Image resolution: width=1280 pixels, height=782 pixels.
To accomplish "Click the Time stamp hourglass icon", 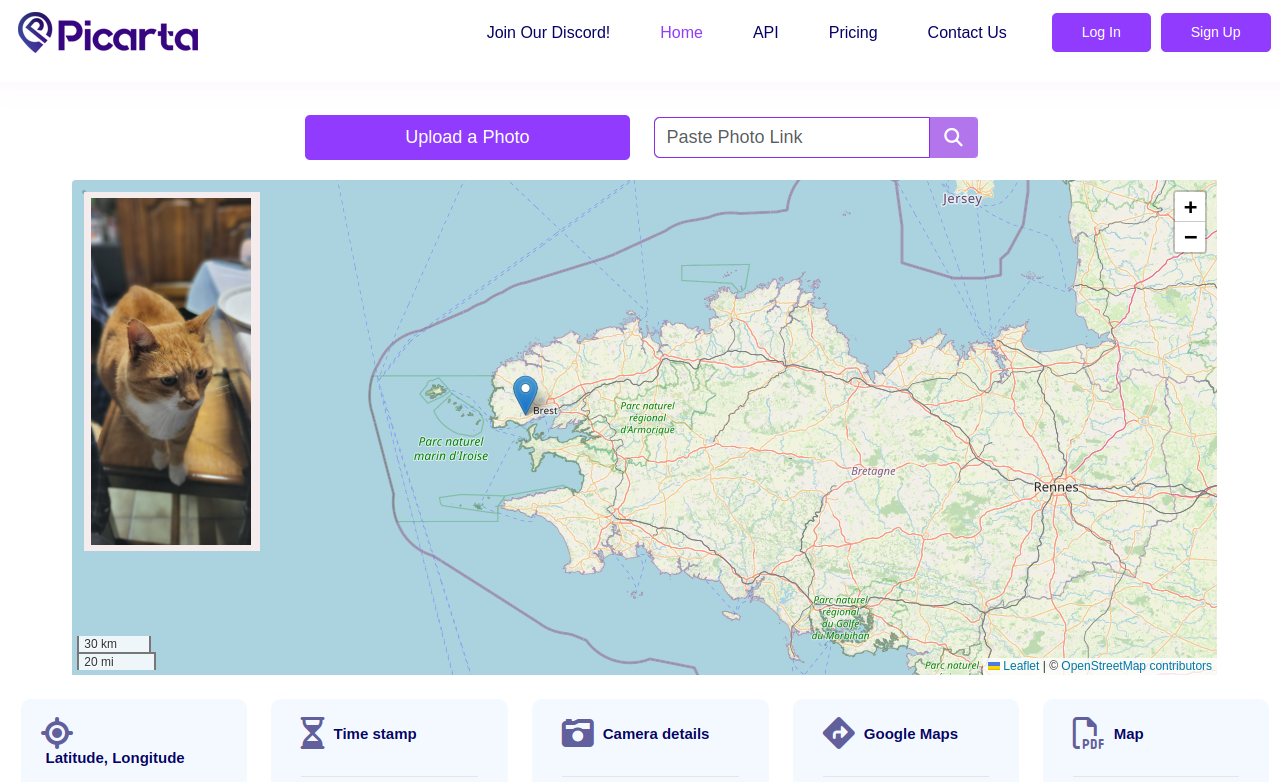I will pyautogui.click(x=313, y=733).
